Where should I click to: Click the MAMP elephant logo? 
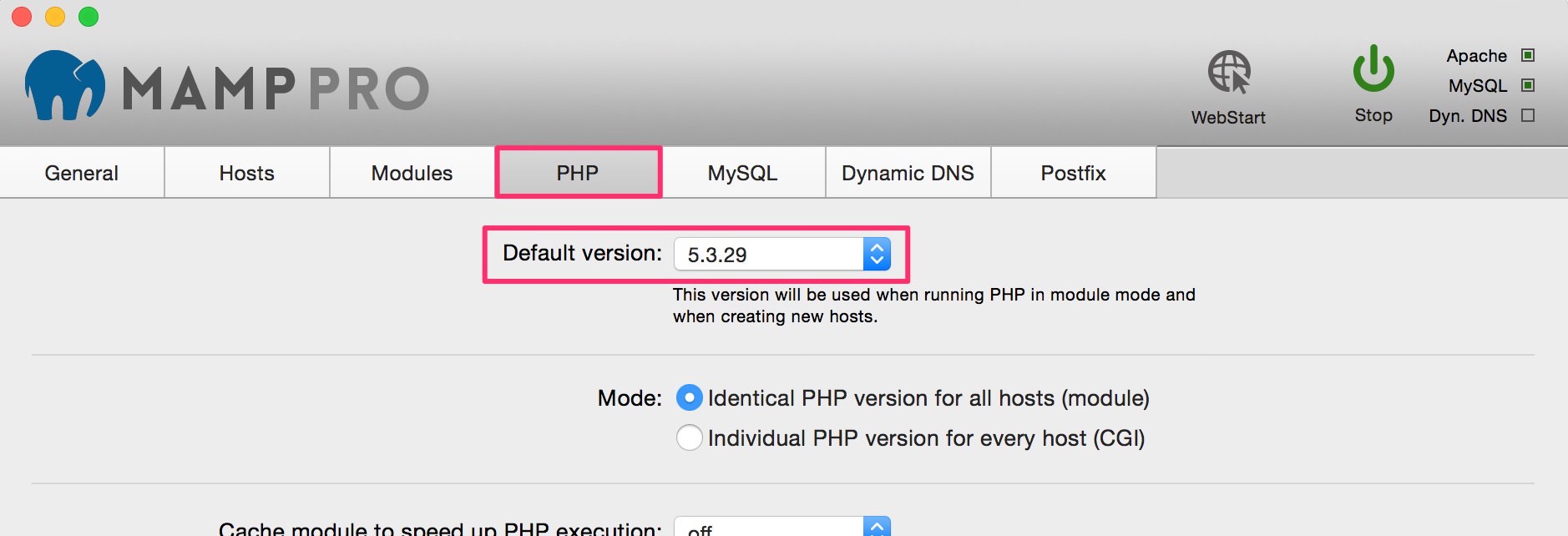(65, 85)
